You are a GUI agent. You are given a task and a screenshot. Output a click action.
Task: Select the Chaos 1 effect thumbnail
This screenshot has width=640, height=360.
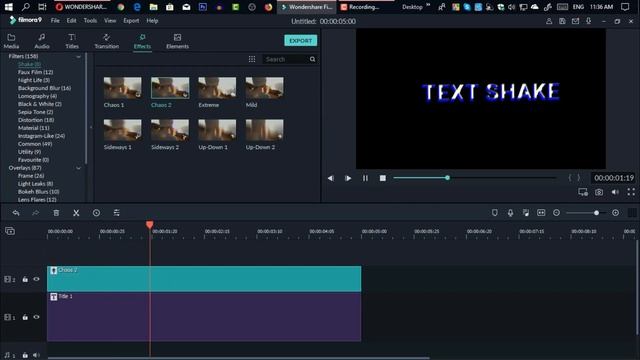(x=122, y=88)
